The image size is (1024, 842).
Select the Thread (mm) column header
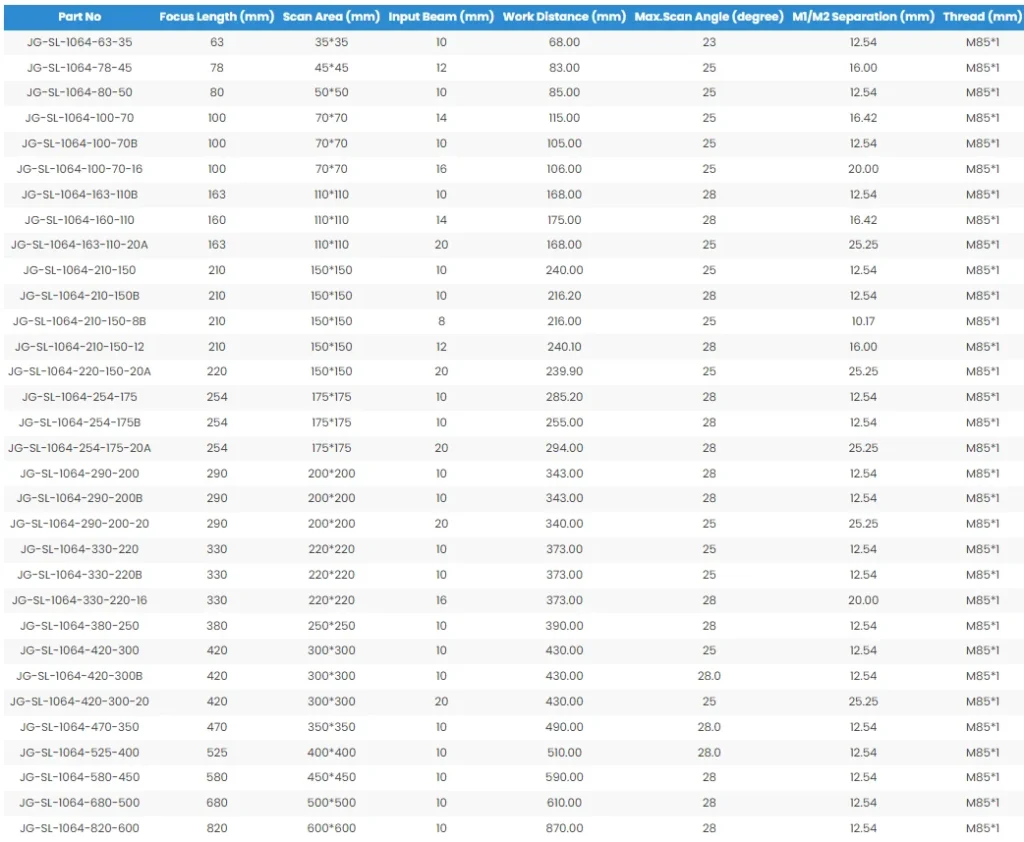tap(982, 17)
